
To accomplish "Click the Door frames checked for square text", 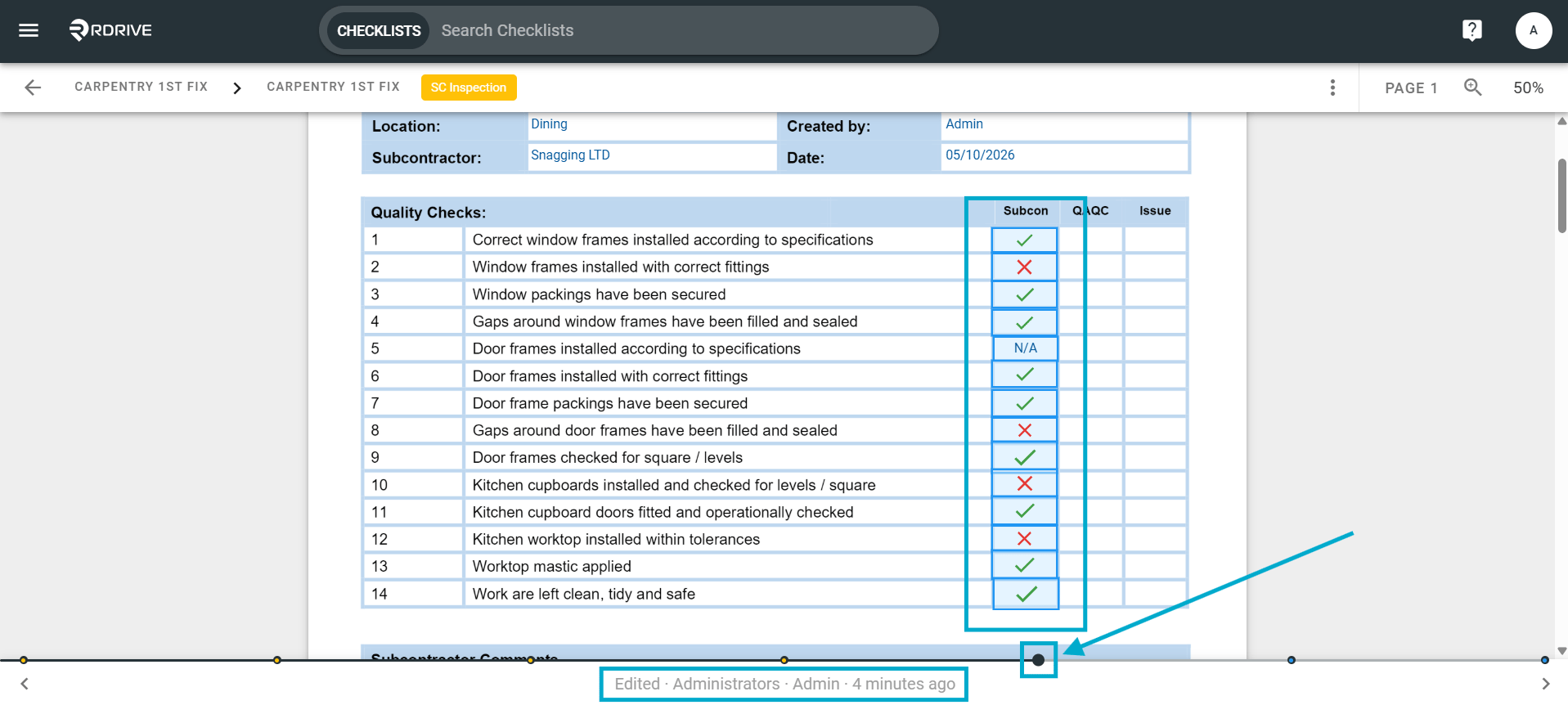I will point(607,457).
